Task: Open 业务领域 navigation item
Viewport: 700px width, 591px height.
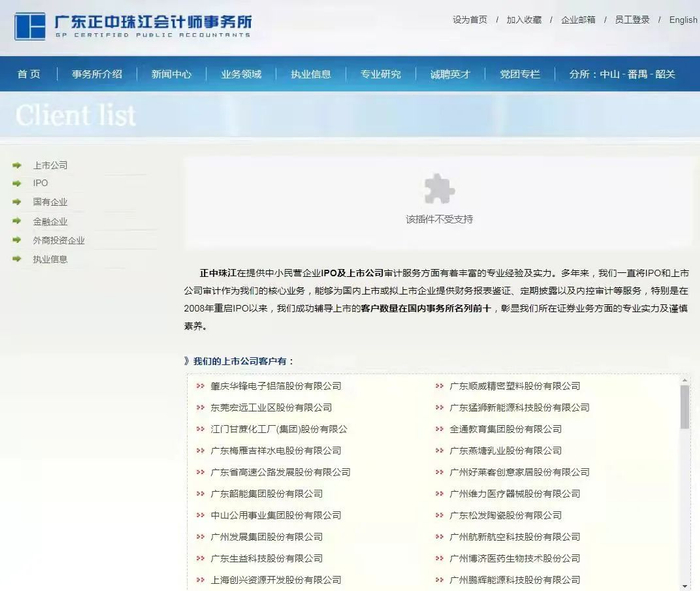Action: [241, 74]
